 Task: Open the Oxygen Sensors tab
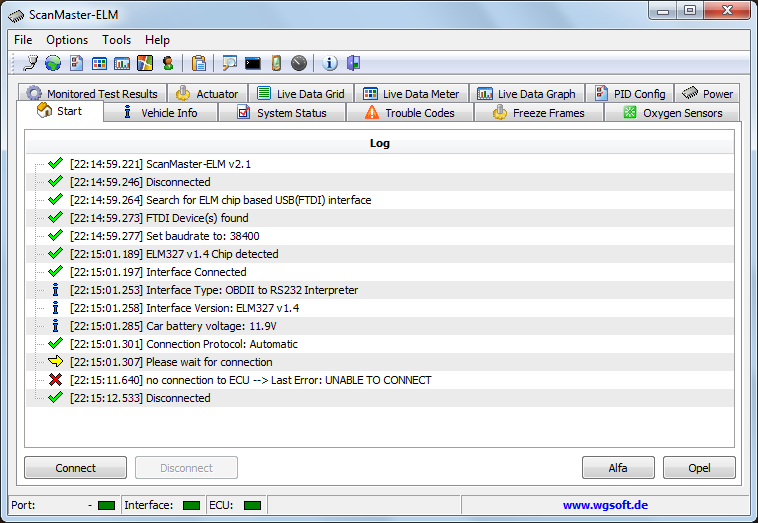coord(672,113)
